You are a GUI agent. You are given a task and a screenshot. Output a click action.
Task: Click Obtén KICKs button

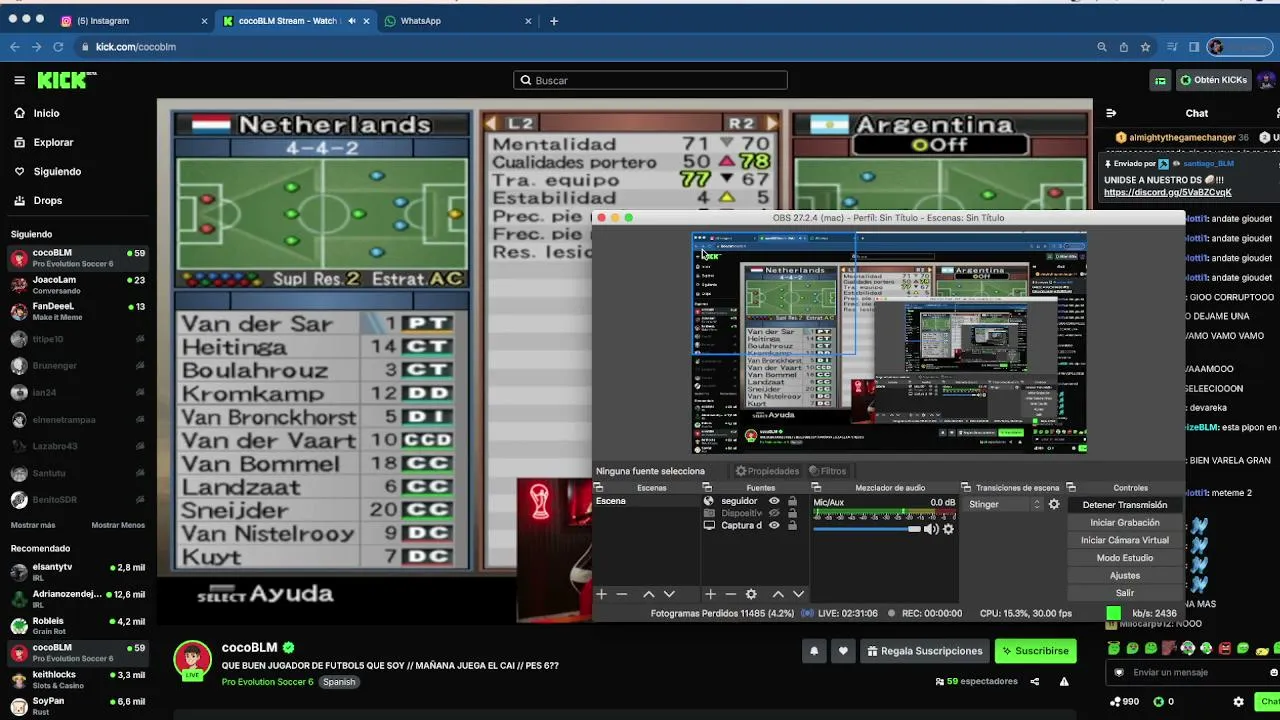(1213, 80)
